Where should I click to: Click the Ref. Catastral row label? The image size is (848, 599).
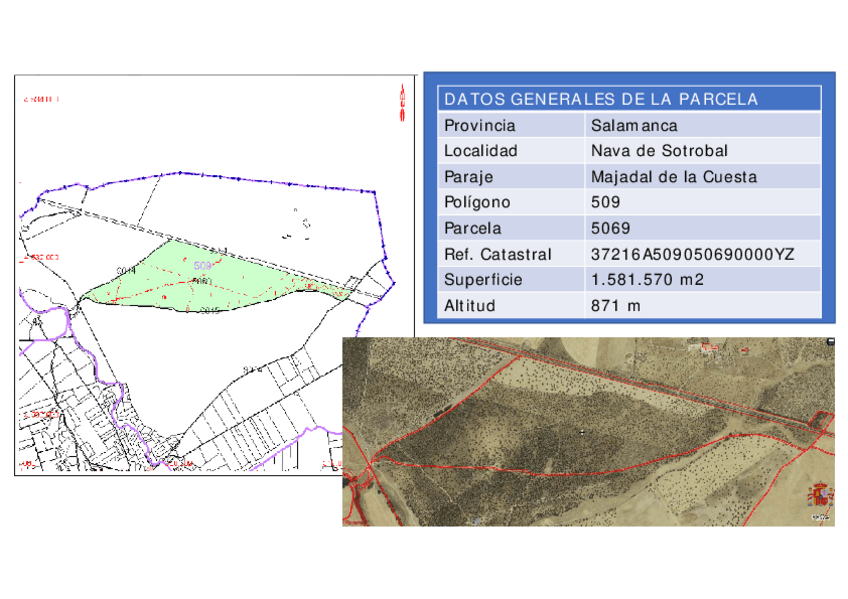[x=497, y=254]
